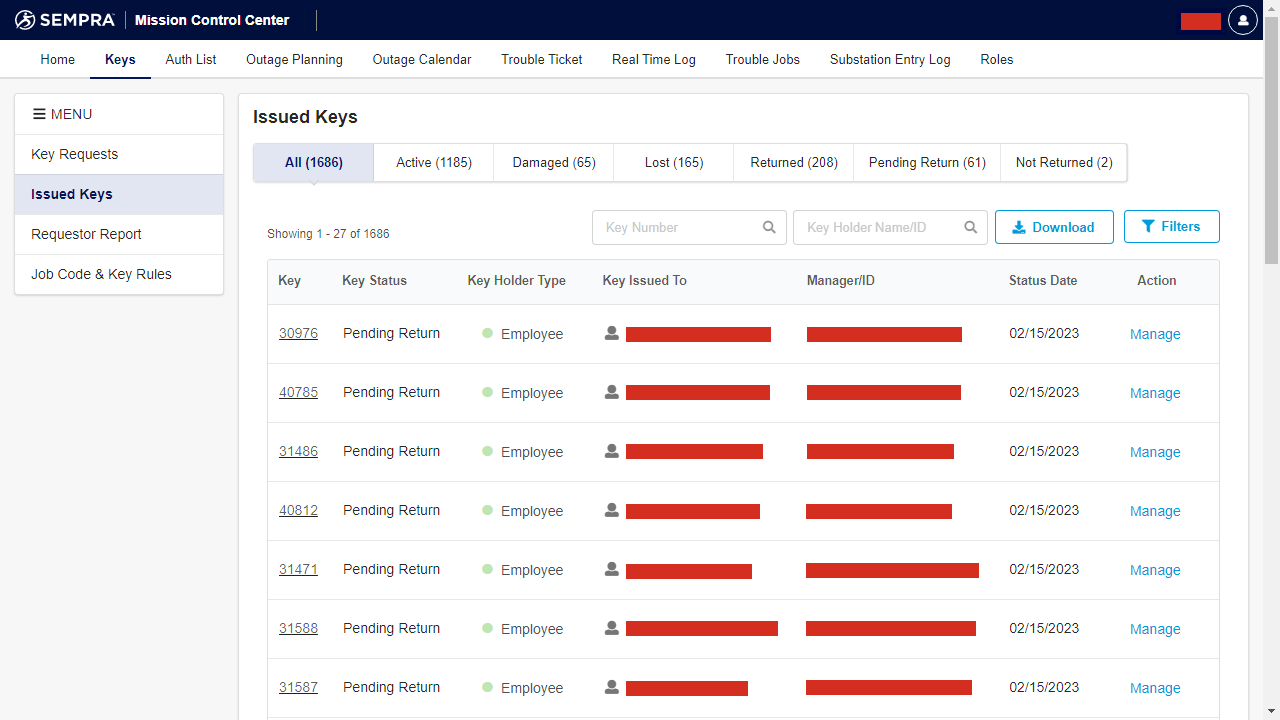Switch to the Lost (165) tab
Image resolution: width=1280 pixels, height=720 pixels.
pyautogui.click(x=672, y=162)
